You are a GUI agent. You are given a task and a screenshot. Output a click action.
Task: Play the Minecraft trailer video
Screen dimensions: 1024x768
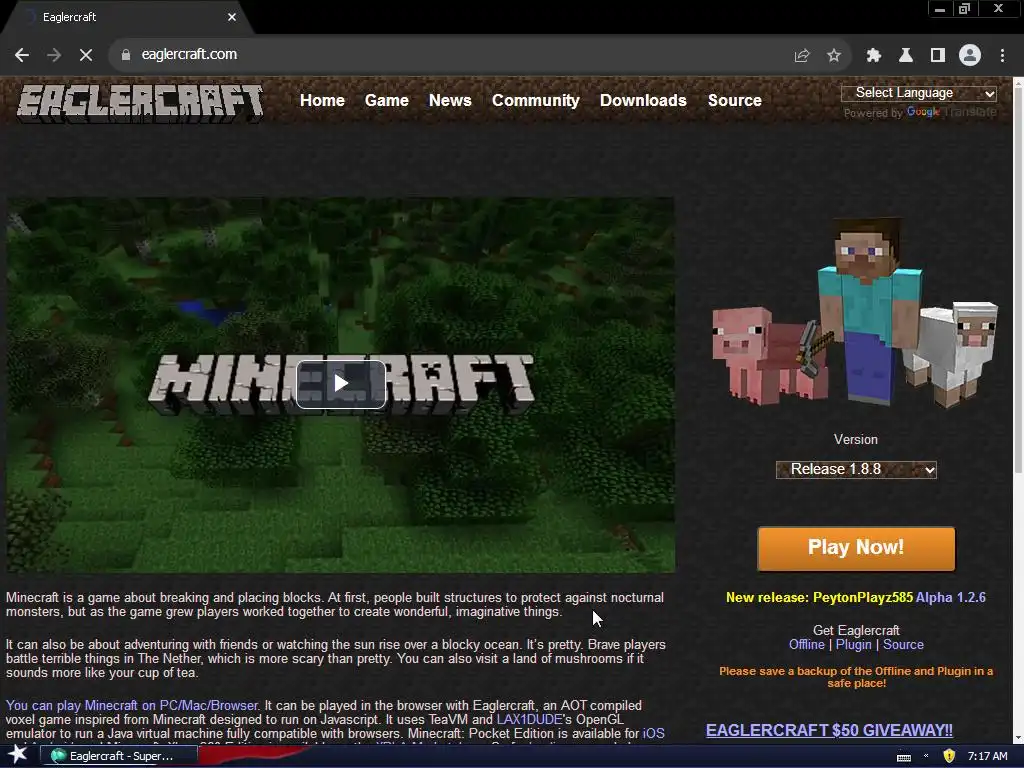pyautogui.click(x=341, y=384)
